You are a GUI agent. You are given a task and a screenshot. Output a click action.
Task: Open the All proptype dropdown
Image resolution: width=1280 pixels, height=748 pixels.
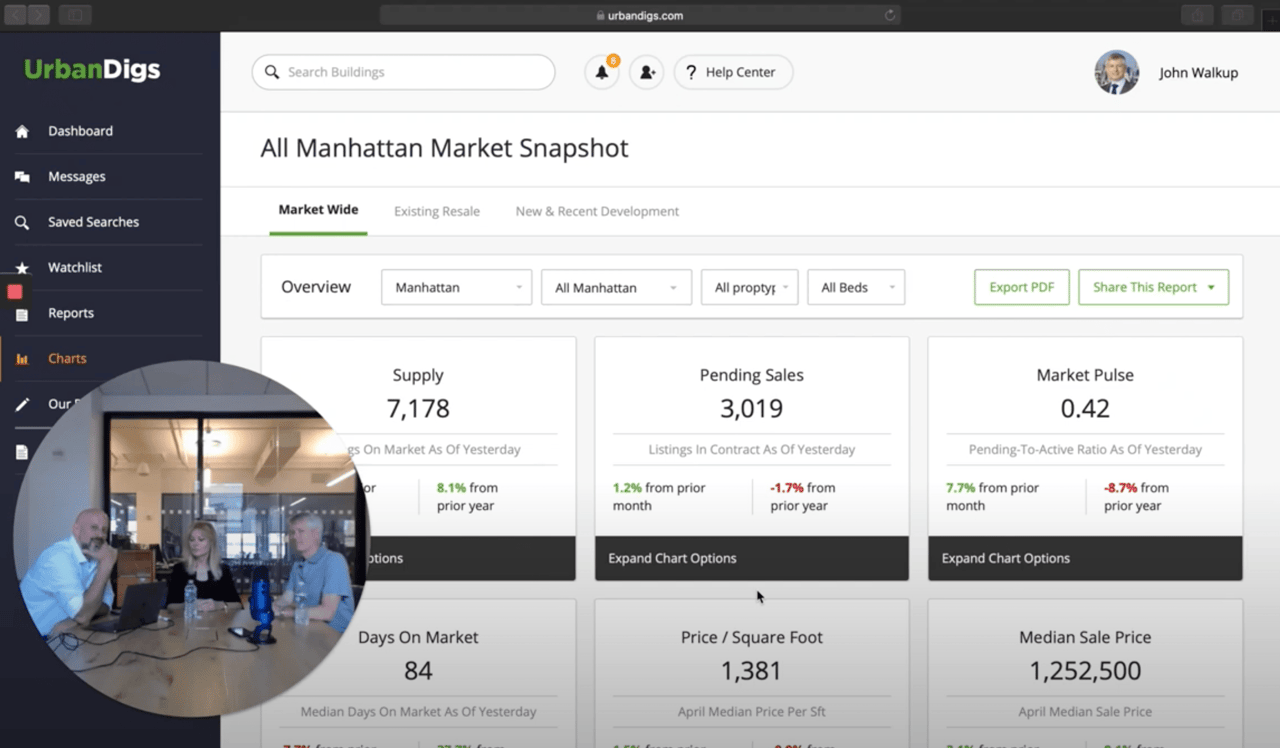click(x=750, y=287)
